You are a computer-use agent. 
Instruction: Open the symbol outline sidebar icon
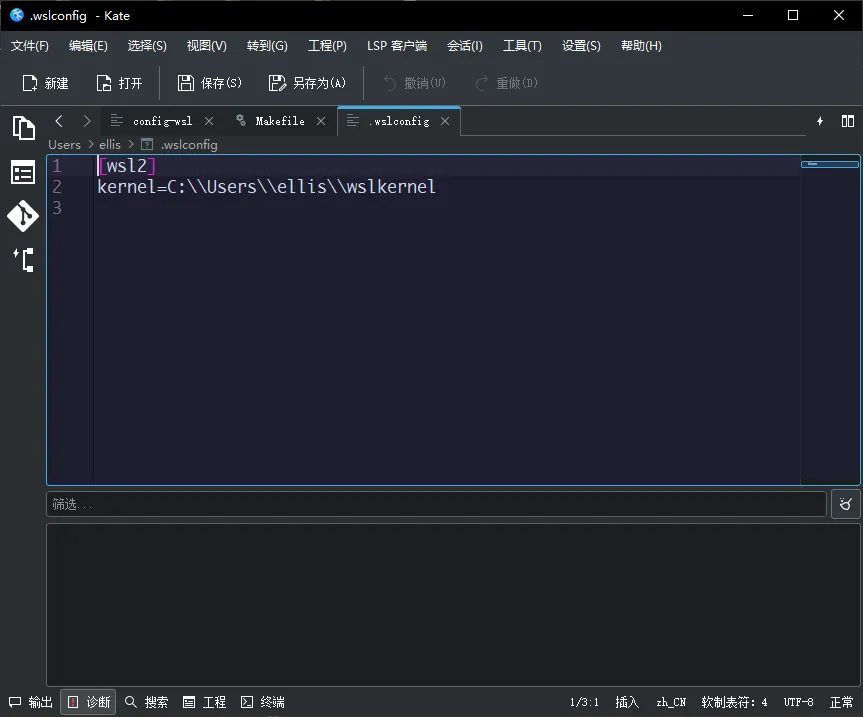coord(23,260)
